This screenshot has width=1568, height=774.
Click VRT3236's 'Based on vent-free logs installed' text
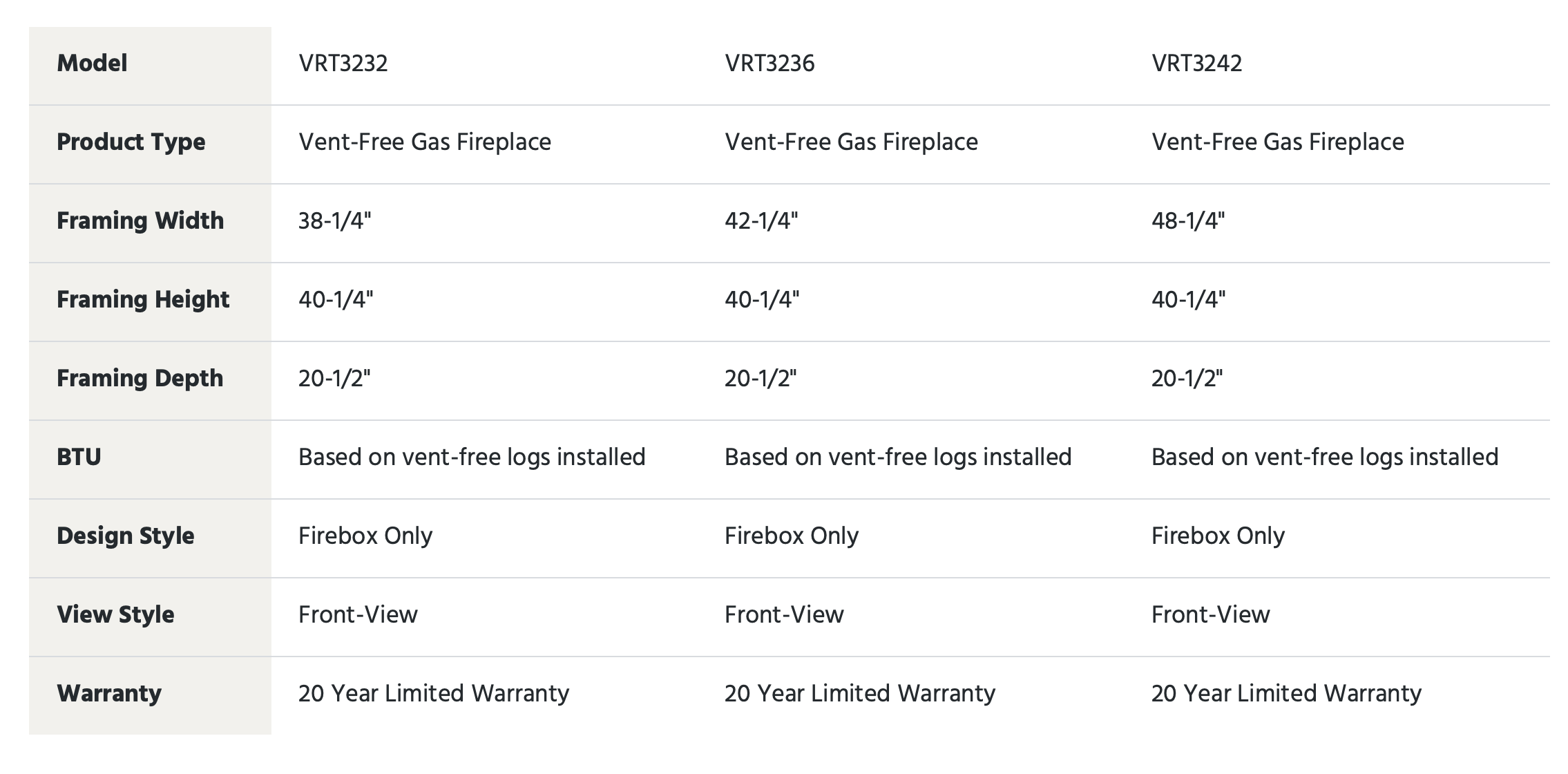898,457
